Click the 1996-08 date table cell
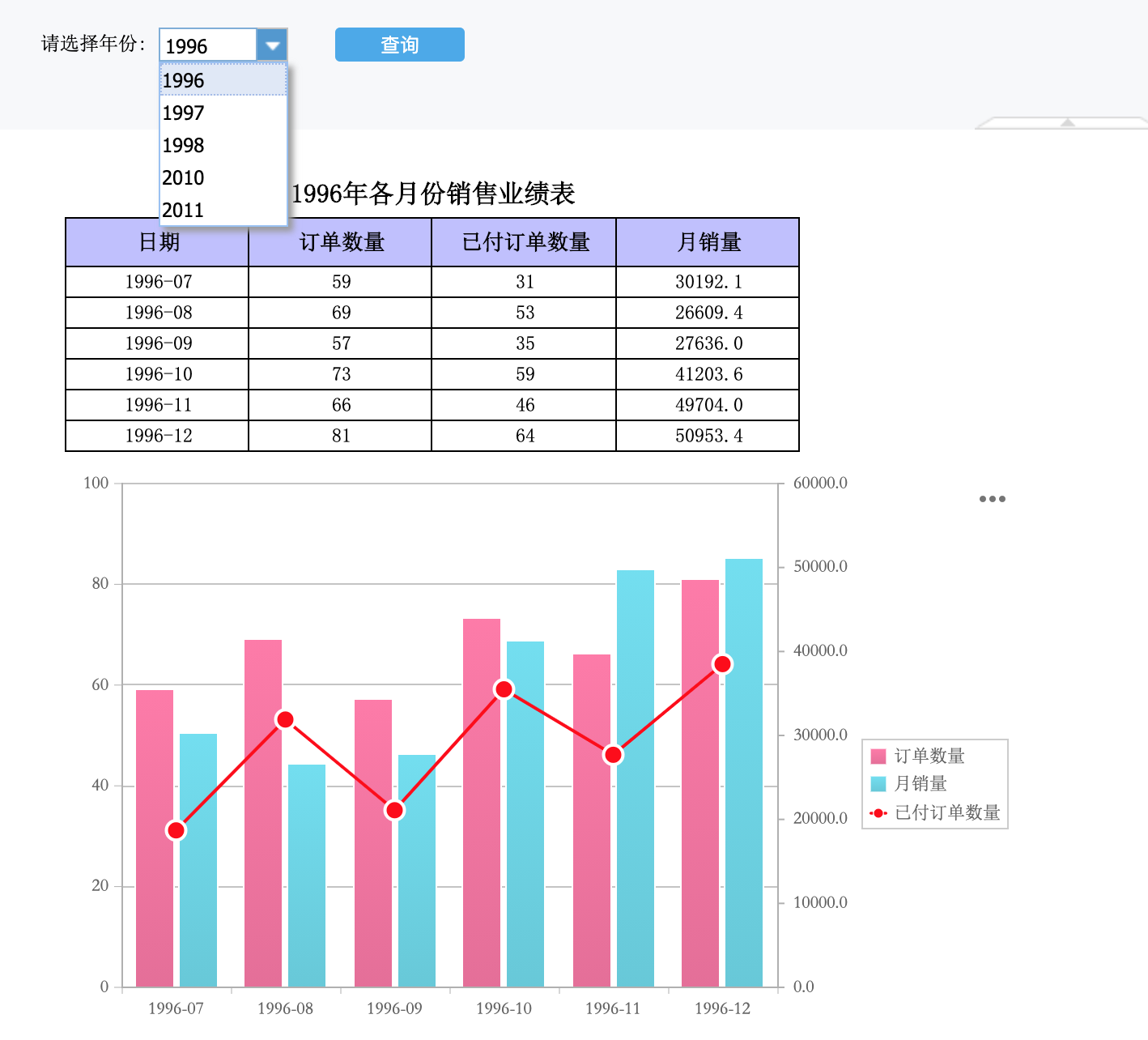Screen dimensions: 1148x1040 158,313
